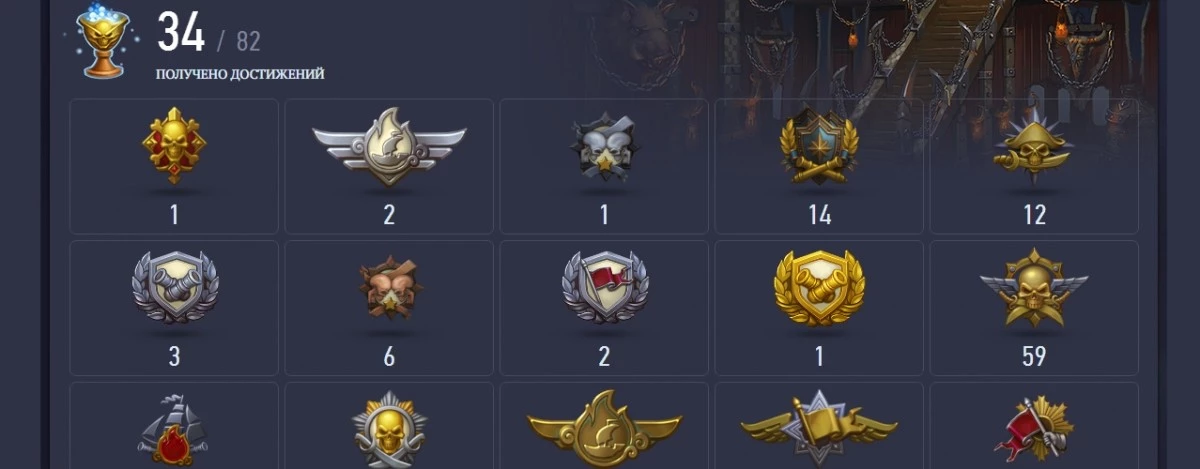
Task: Select the bronze eagle skull badge with 6
Action: [389, 289]
